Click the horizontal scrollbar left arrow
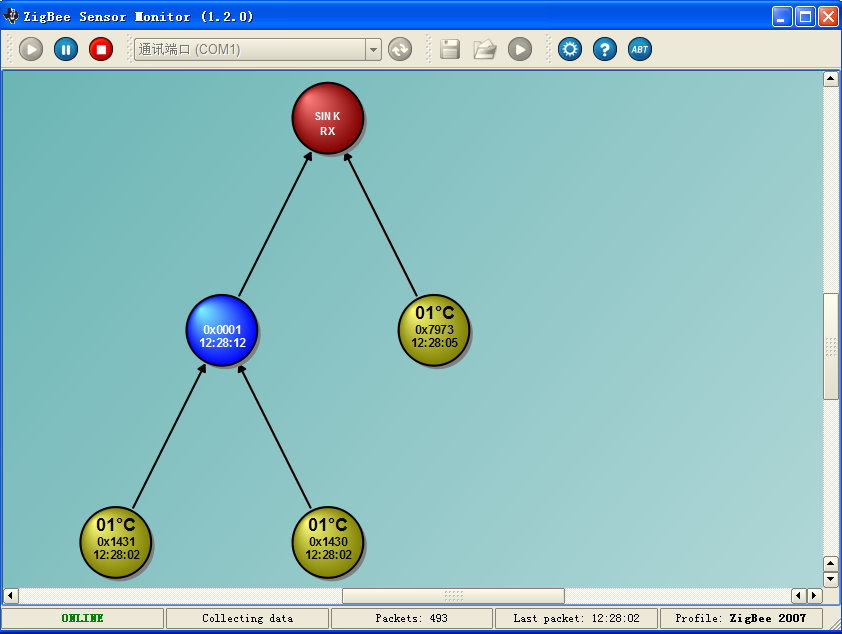Screen dimensions: 842x634 coord(11,596)
